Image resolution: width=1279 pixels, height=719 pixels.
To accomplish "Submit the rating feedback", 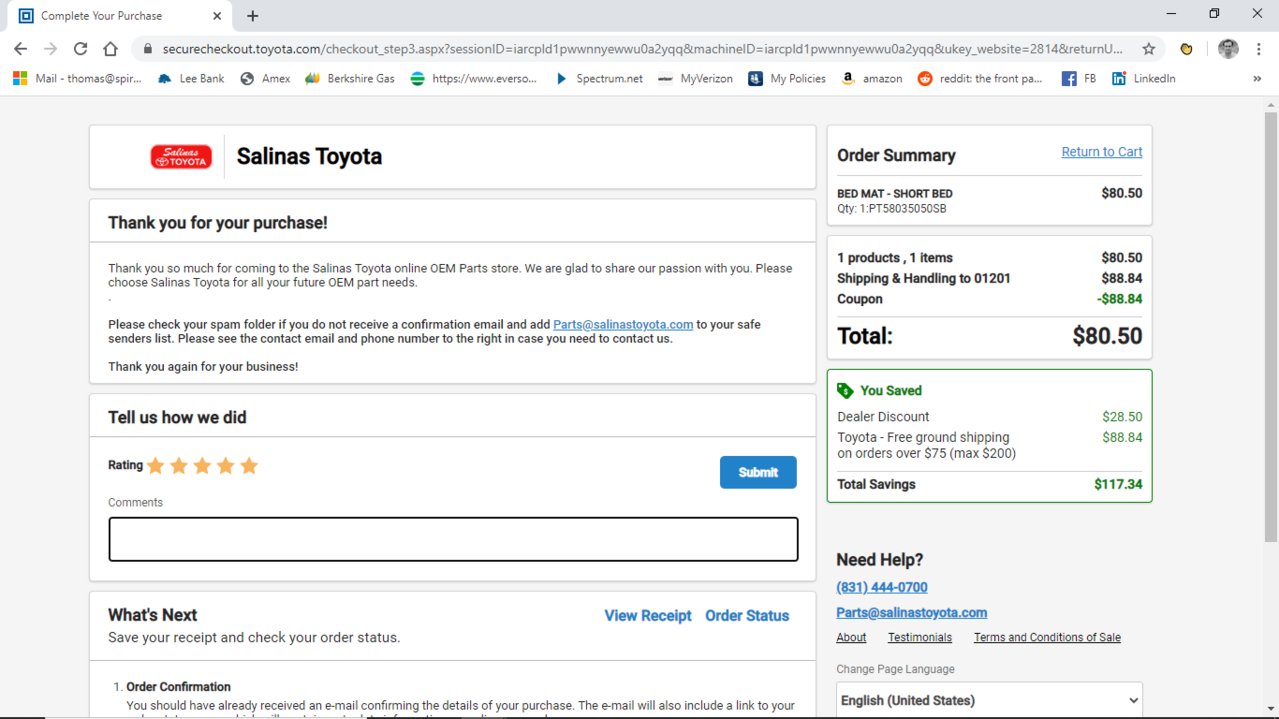I will (x=758, y=472).
